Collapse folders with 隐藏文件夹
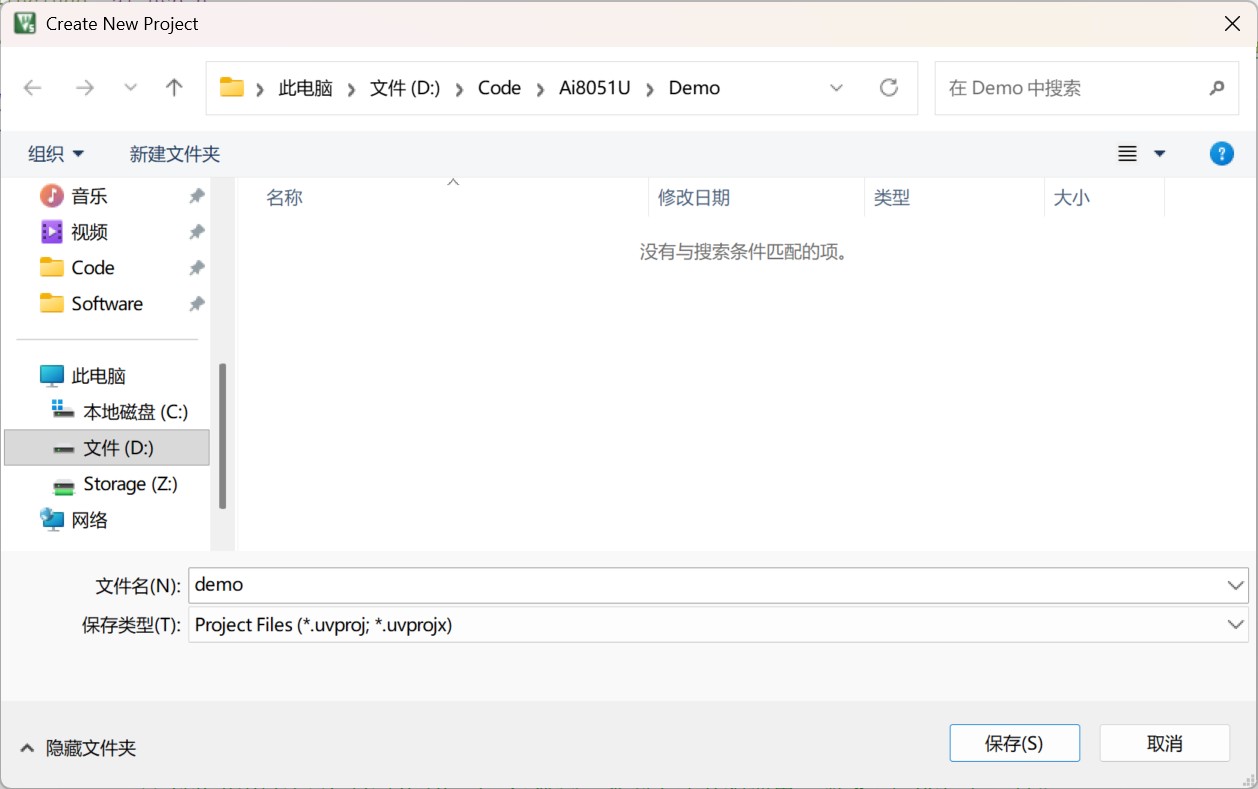This screenshot has height=789, width=1258. tap(78, 748)
